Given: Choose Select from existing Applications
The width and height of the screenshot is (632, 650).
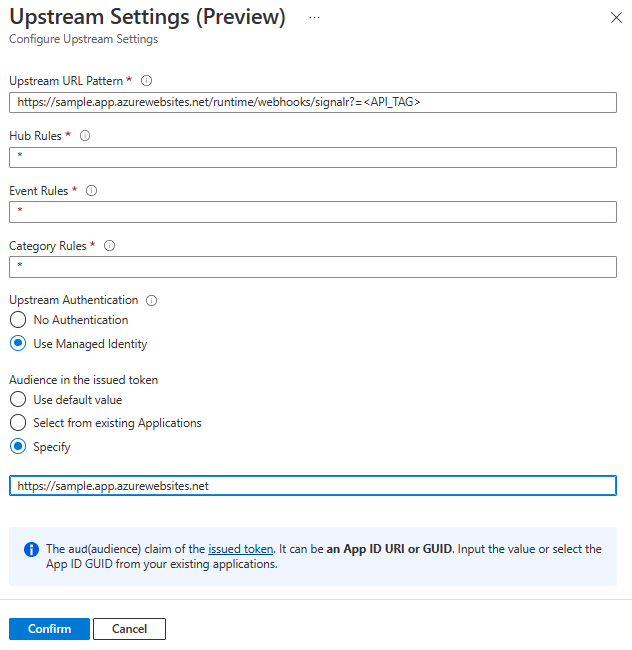Looking at the screenshot, I should pos(18,423).
